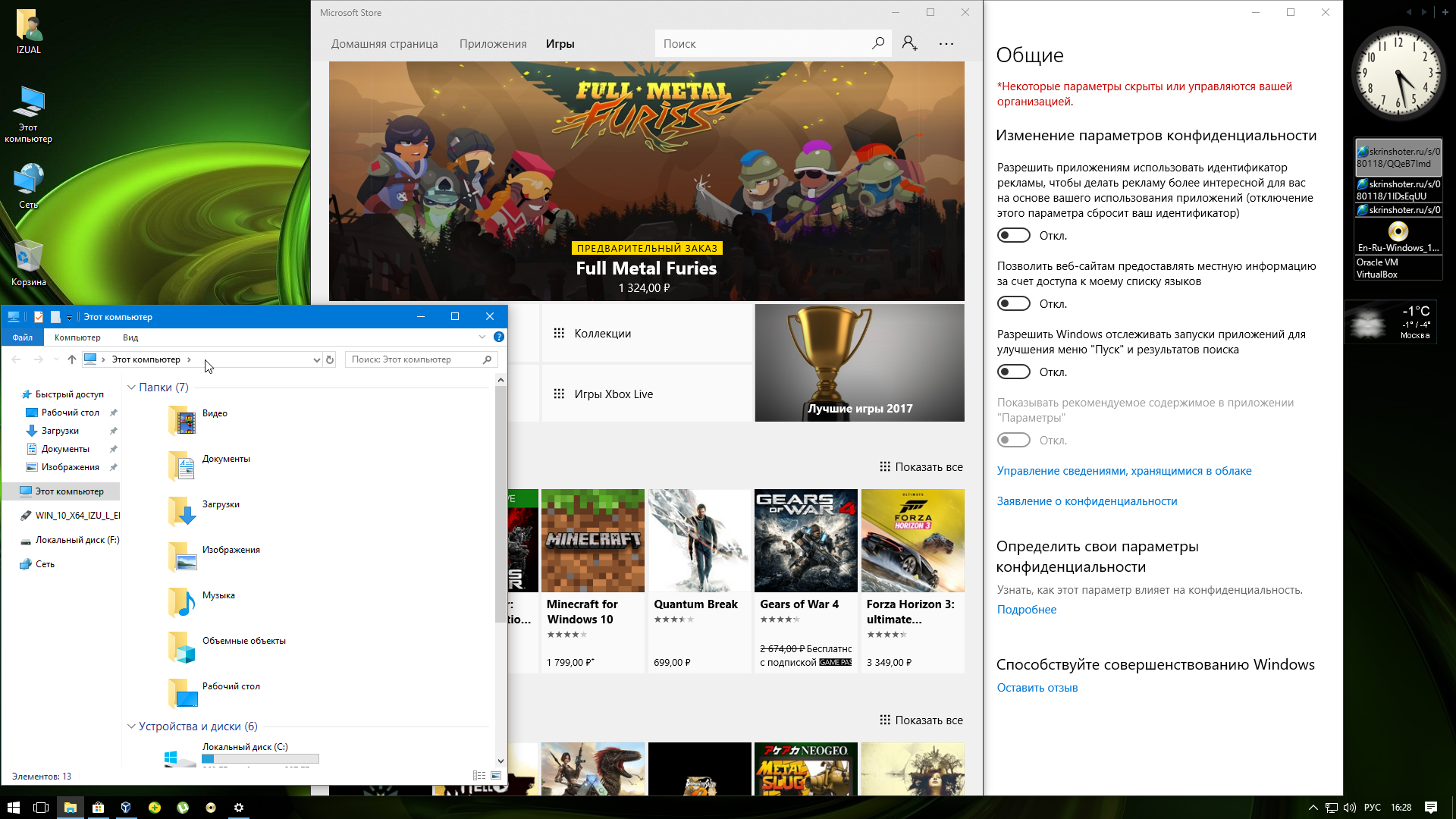The height and width of the screenshot is (819, 1456).
Task: Toggle the website language list access switch
Action: pyautogui.click(x=1014, y=303)
